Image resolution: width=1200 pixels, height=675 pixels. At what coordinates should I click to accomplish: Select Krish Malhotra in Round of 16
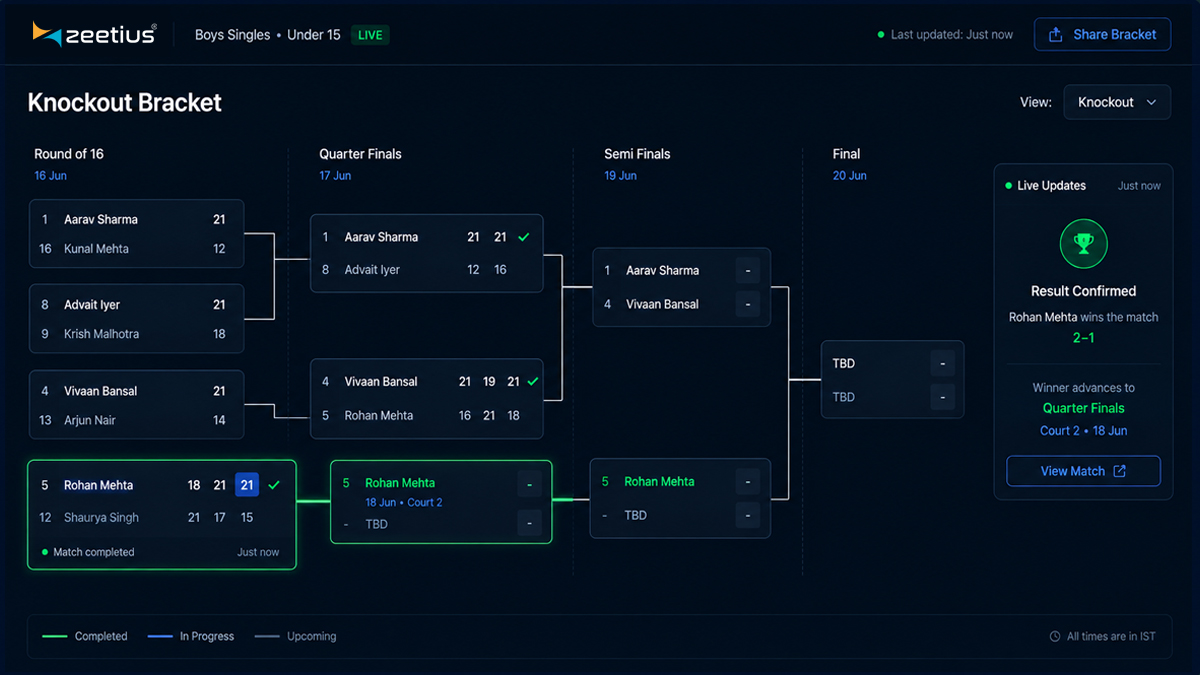click(101, 334)
